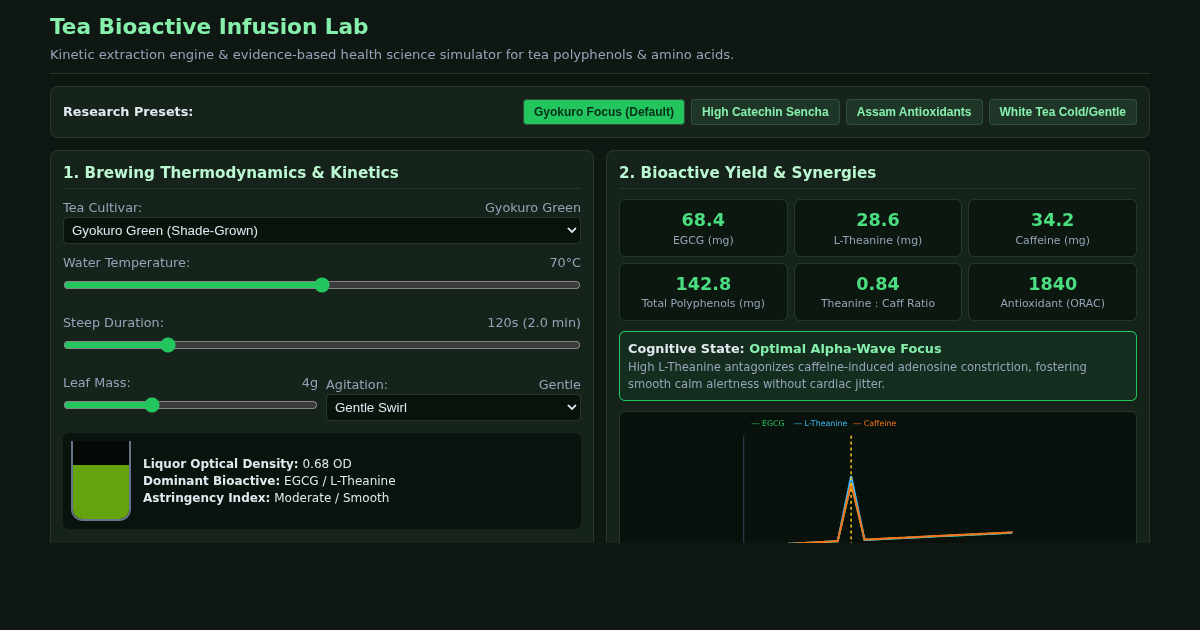Load the White Tea Cold/Gentle preset
The height and width of the screenshot is (630, 1200).
1063,112
